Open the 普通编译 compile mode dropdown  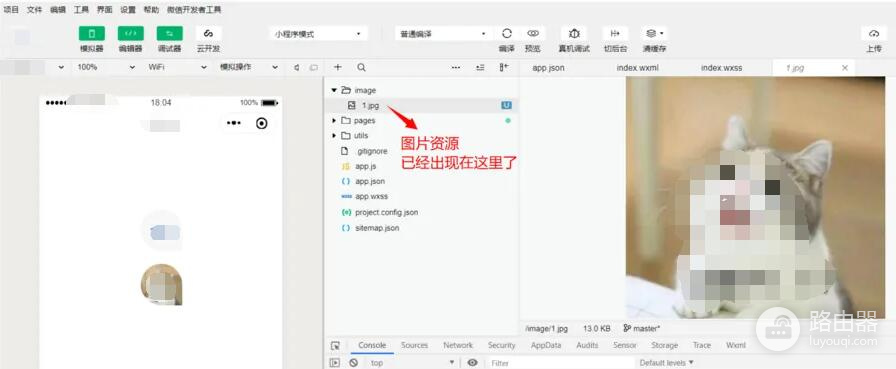click(443, 34)
